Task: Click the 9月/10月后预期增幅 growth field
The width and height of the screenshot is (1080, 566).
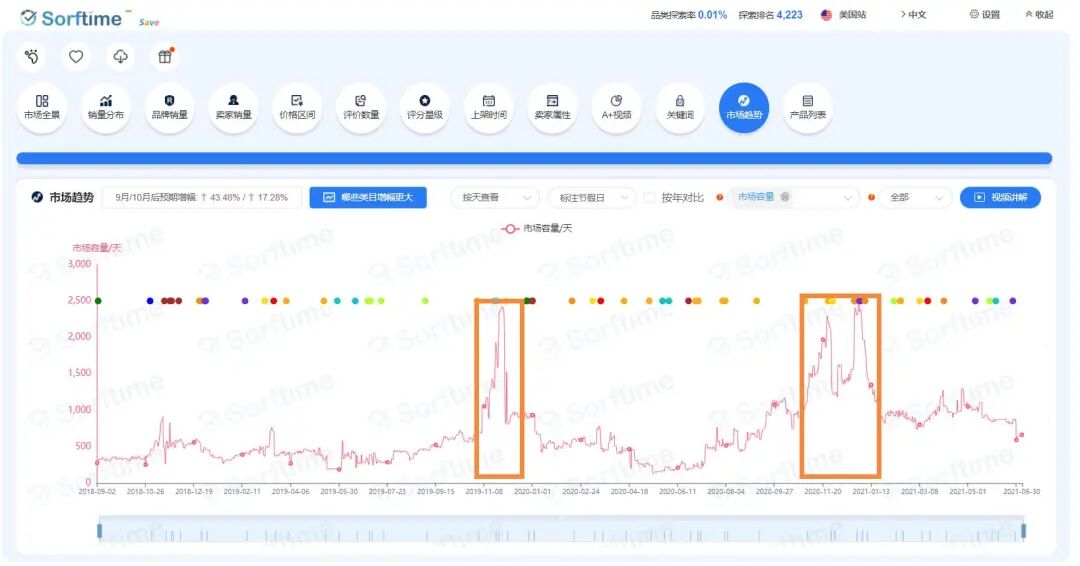Action: click(201, 198)
